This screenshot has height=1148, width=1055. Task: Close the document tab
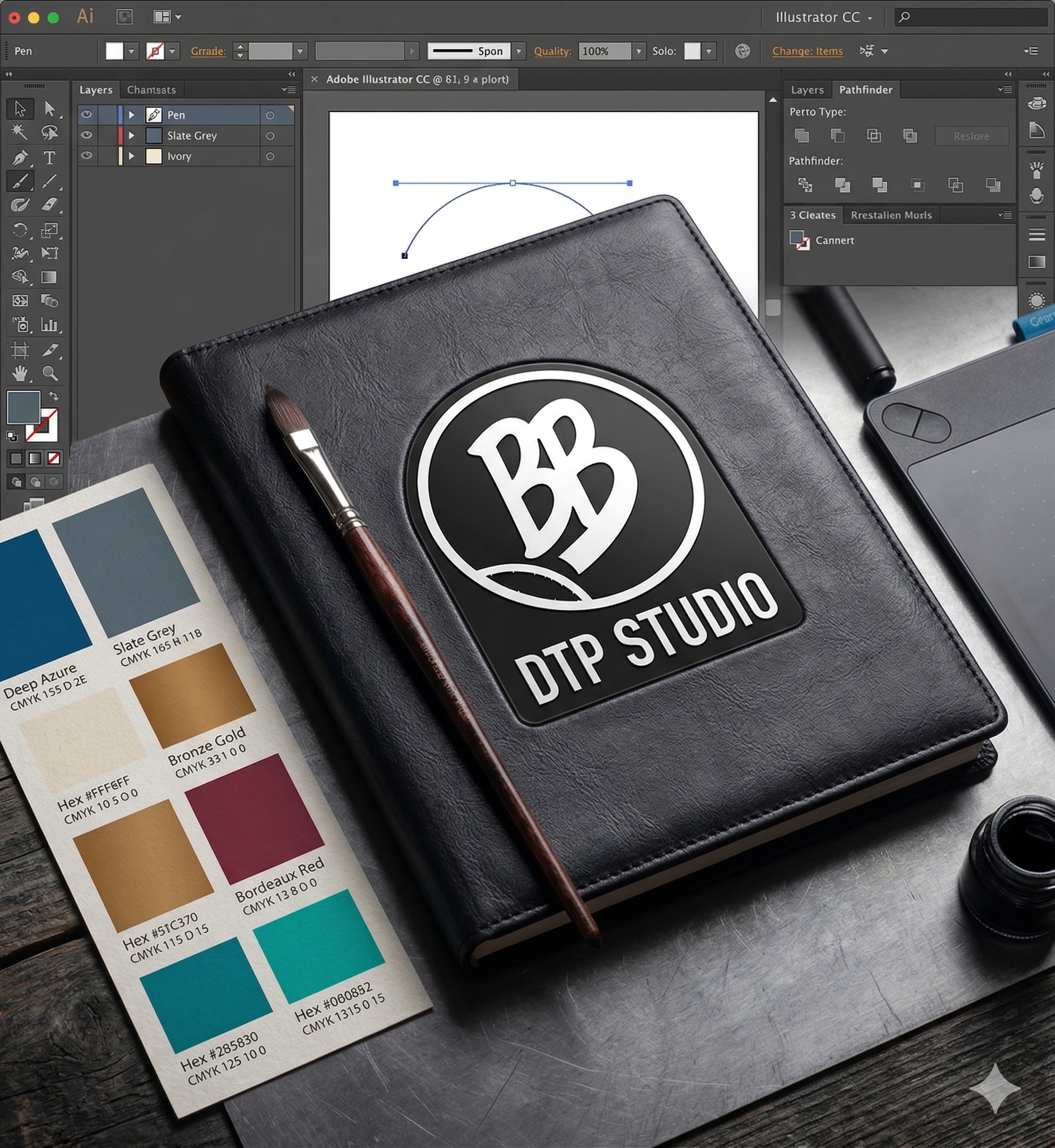pos(314,79)
